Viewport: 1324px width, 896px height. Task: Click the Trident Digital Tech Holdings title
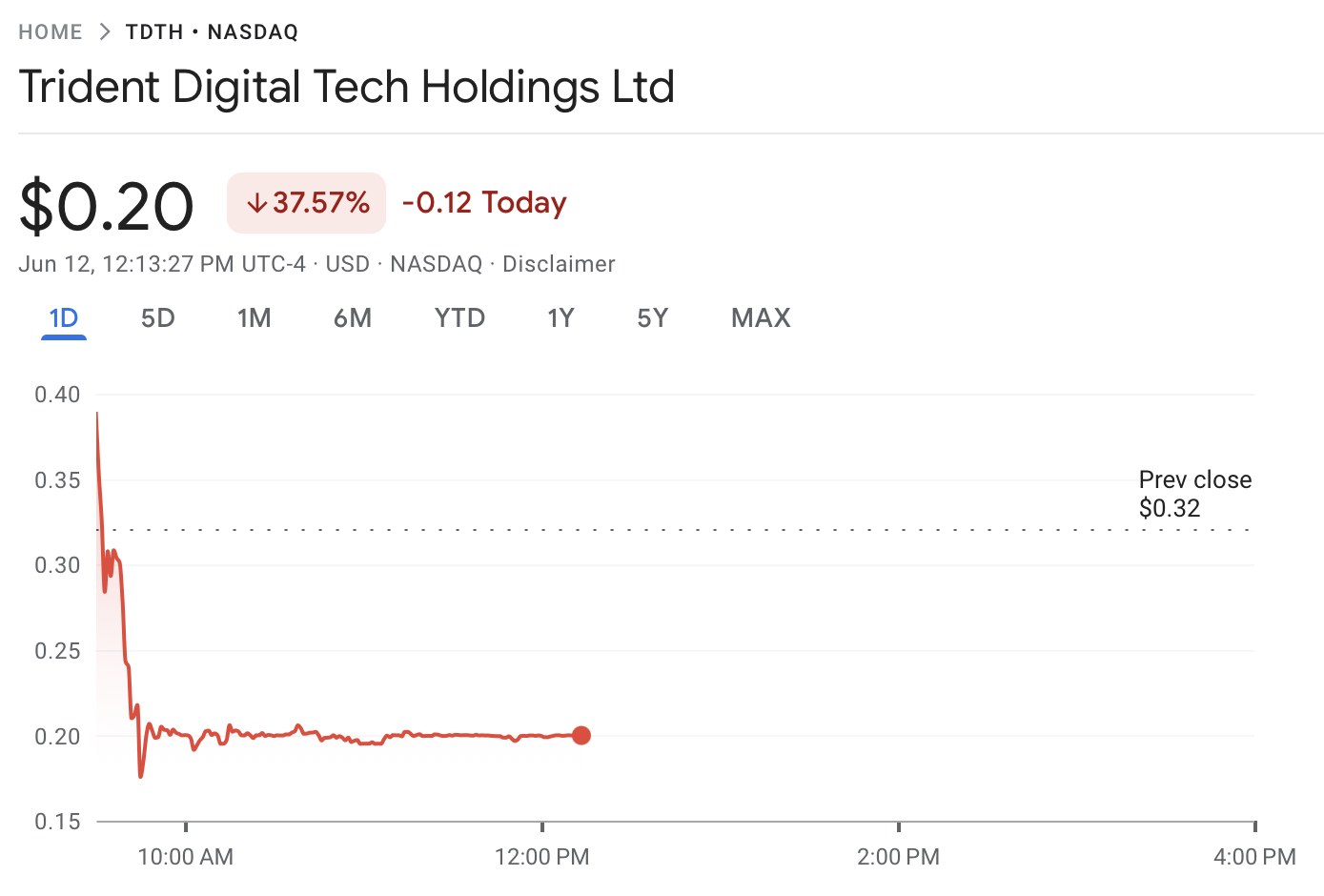click(347, 88)
